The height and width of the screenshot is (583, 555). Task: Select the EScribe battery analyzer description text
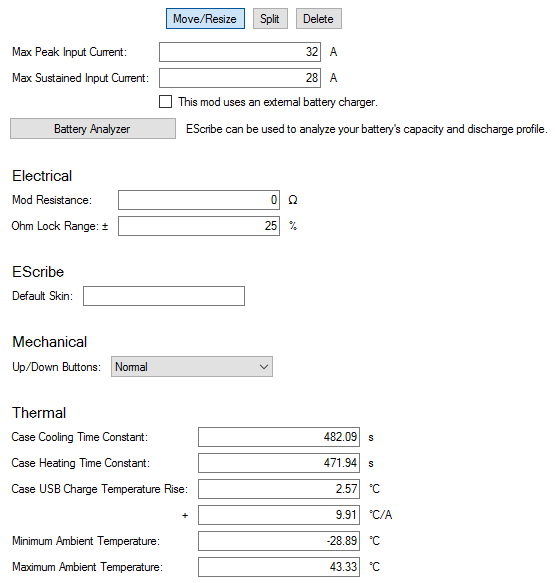(x=367, y=129)
